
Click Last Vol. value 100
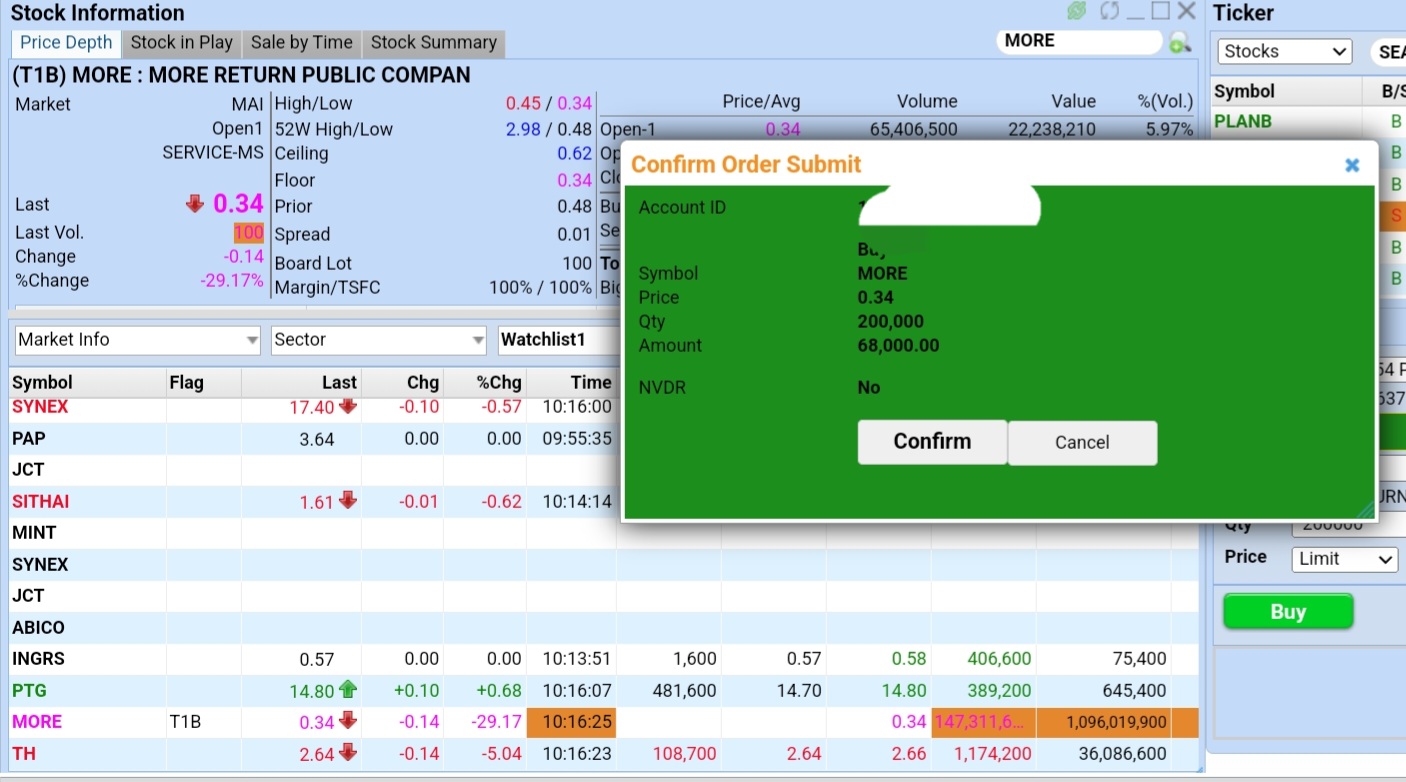(248, 232)
